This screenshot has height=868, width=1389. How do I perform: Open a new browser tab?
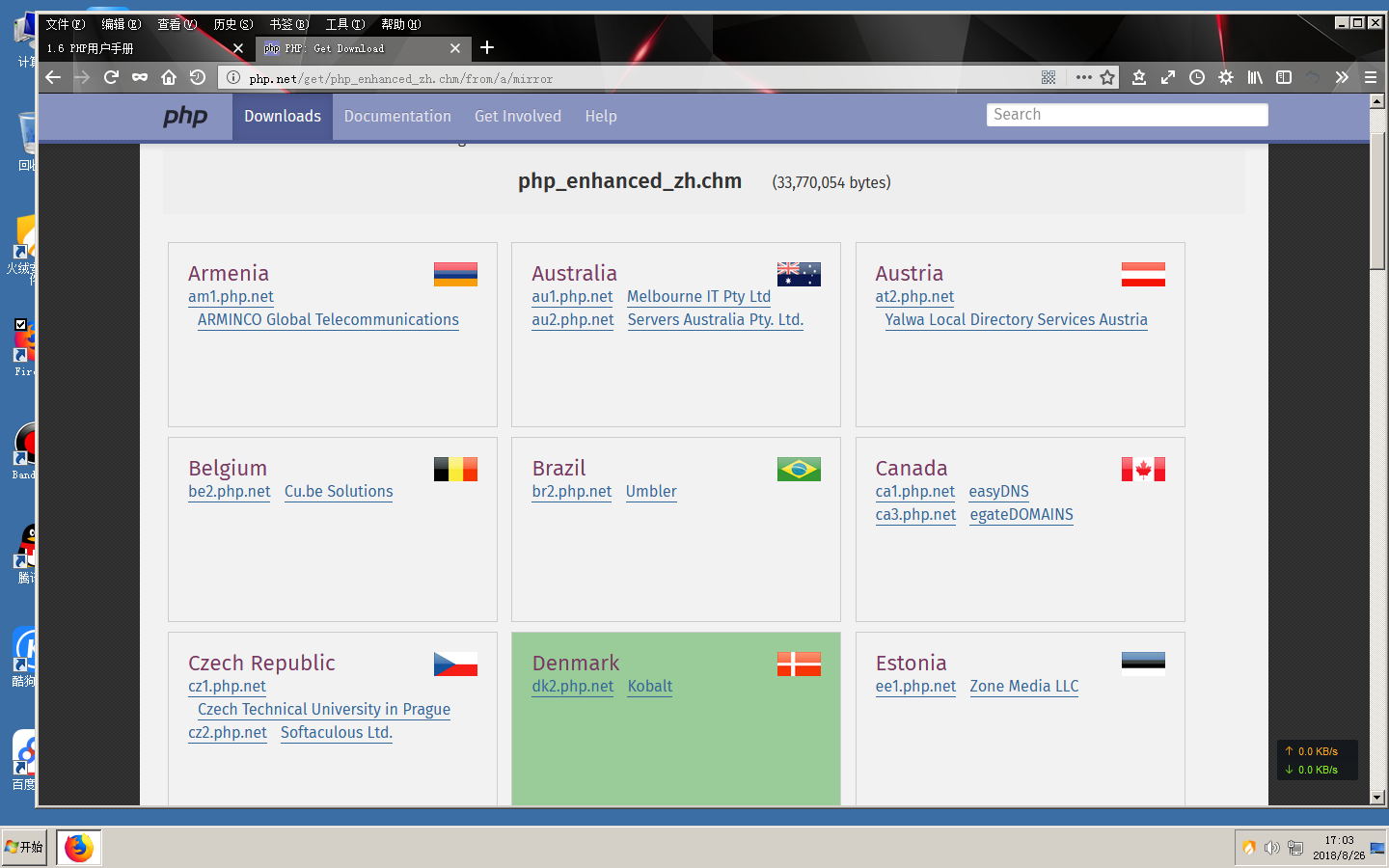(487, 47)
